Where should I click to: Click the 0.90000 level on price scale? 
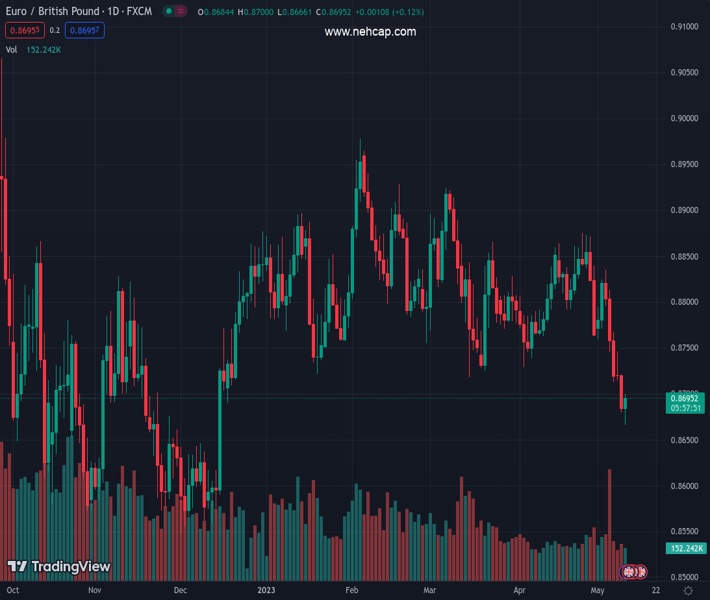click(685, 119)
